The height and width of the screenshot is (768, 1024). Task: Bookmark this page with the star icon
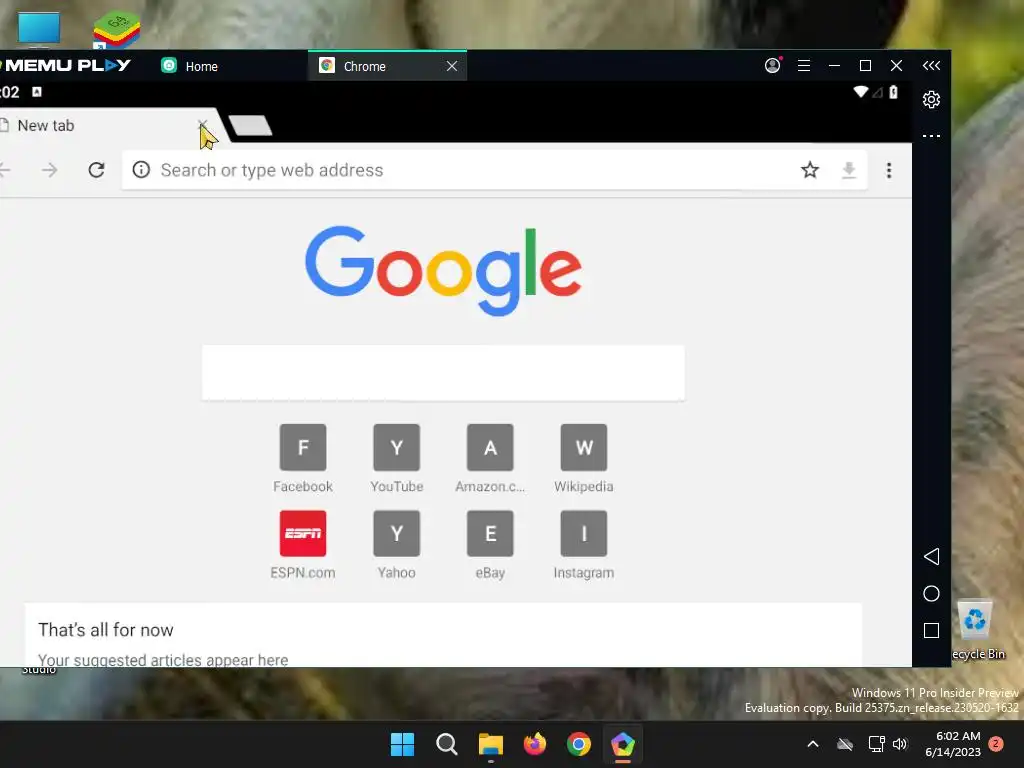[x=810, y=170]
